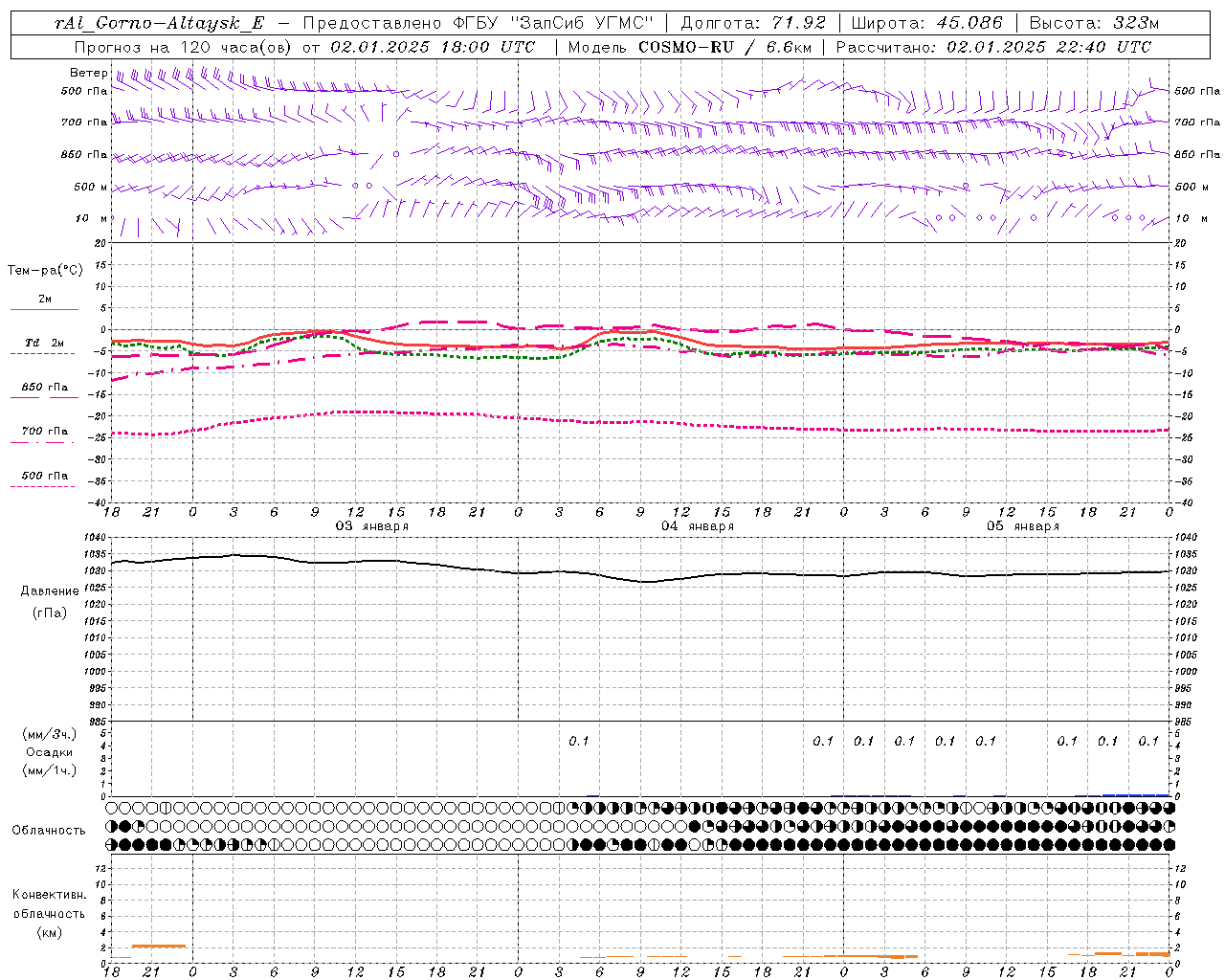Click the Широта: 45.086 value
The width and height of the screenshot is (1225, 980).
(927, 23)
